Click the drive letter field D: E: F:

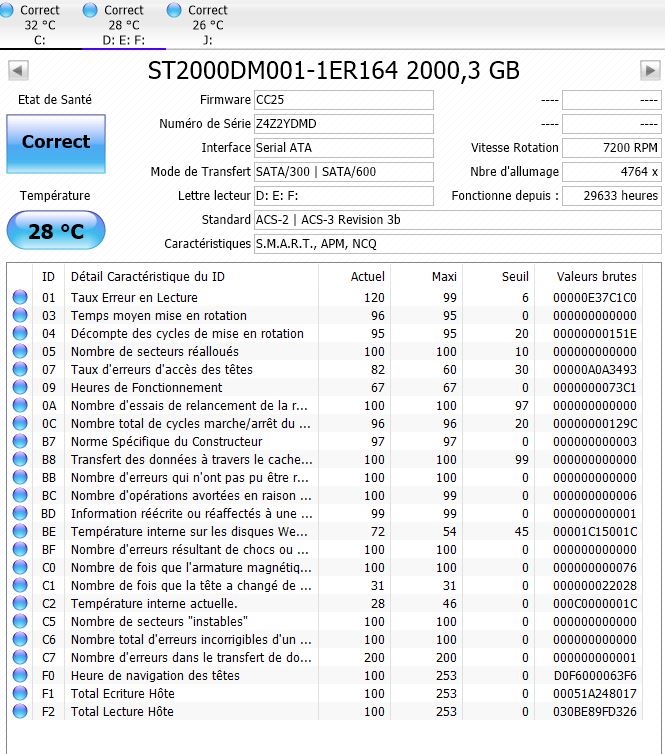343,196
